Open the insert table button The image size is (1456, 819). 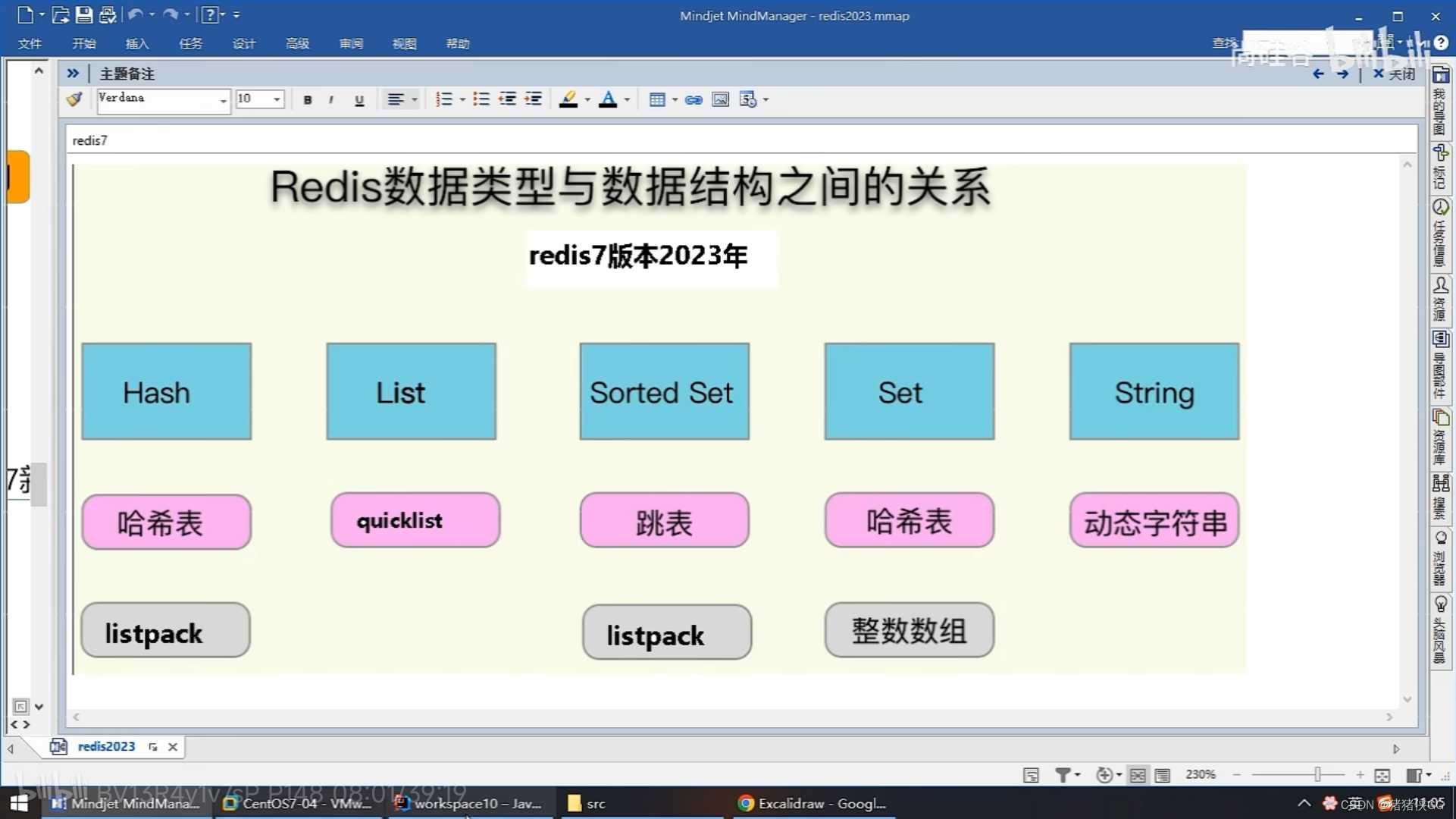pos(657,99)
